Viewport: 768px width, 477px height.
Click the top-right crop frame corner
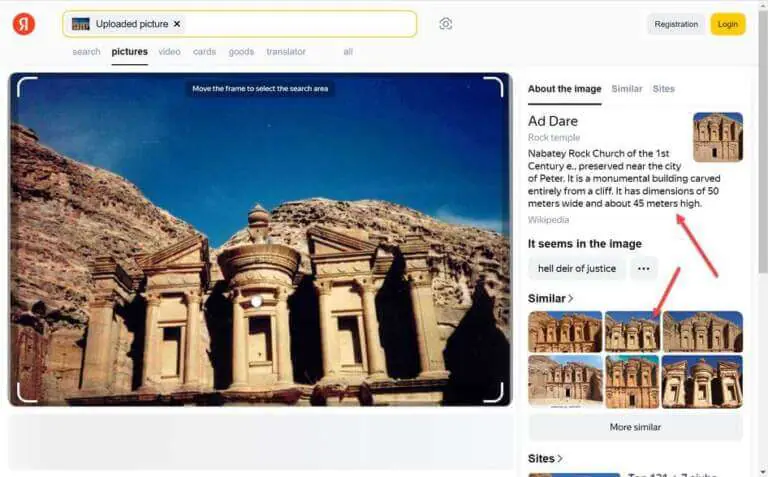pos(493,87)
